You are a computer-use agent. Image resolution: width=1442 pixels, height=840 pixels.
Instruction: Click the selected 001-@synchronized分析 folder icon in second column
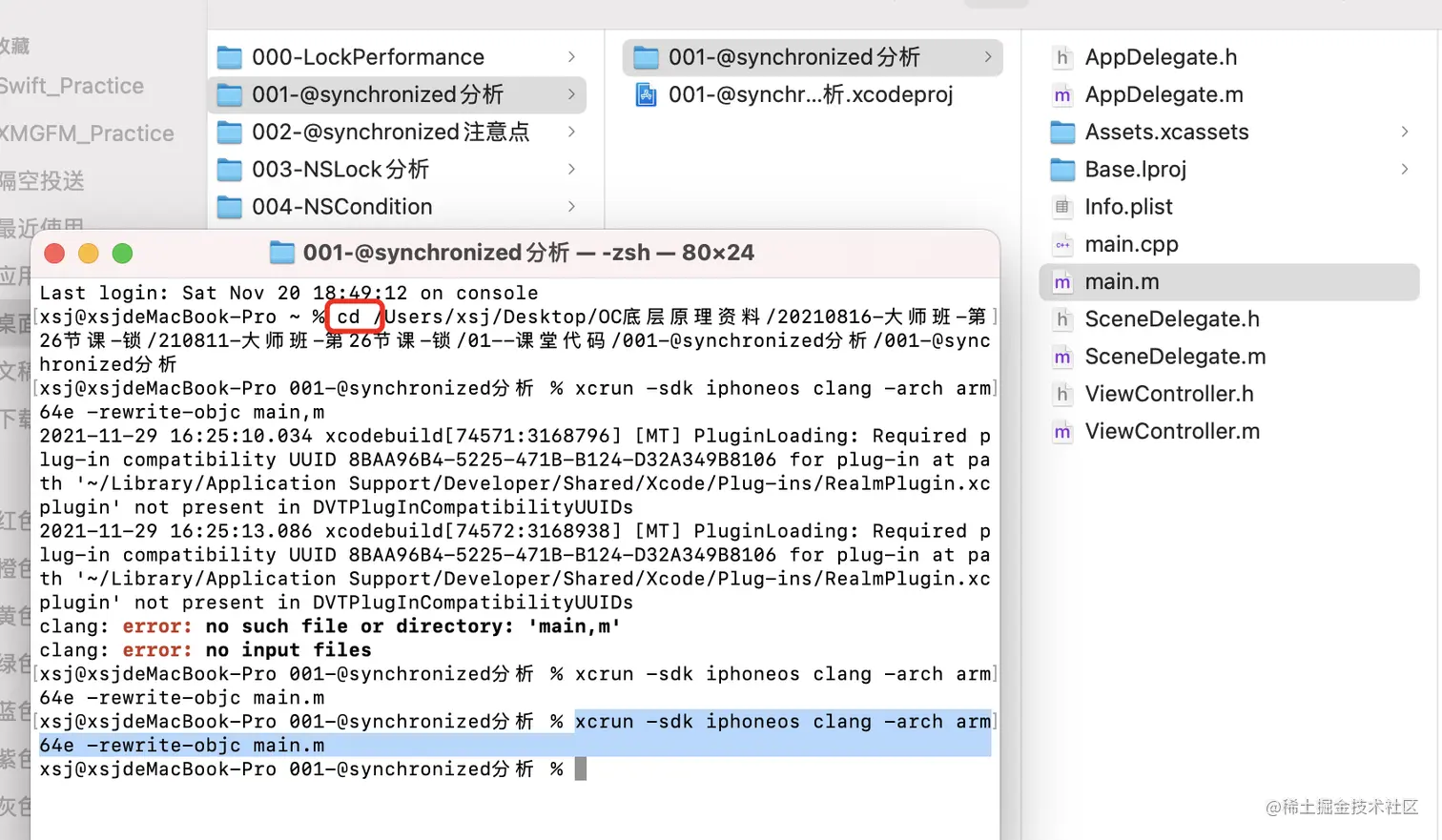(647, 57)
